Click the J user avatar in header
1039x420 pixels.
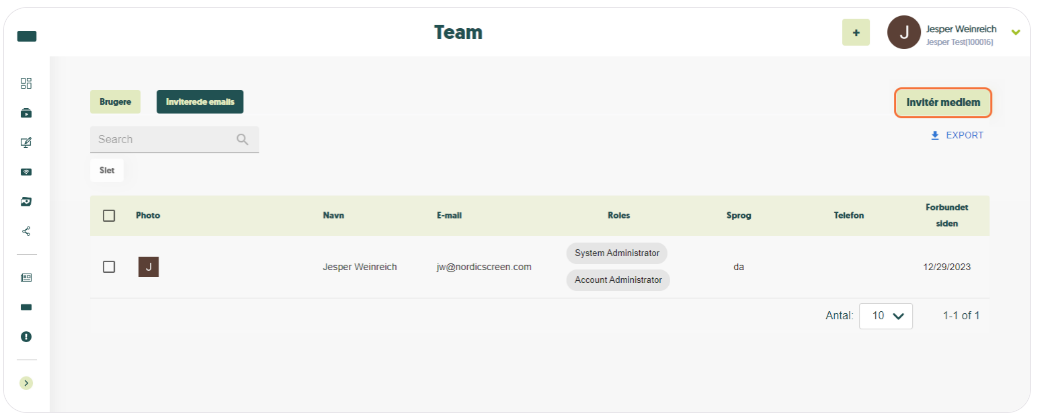click(x=904, y=32)
